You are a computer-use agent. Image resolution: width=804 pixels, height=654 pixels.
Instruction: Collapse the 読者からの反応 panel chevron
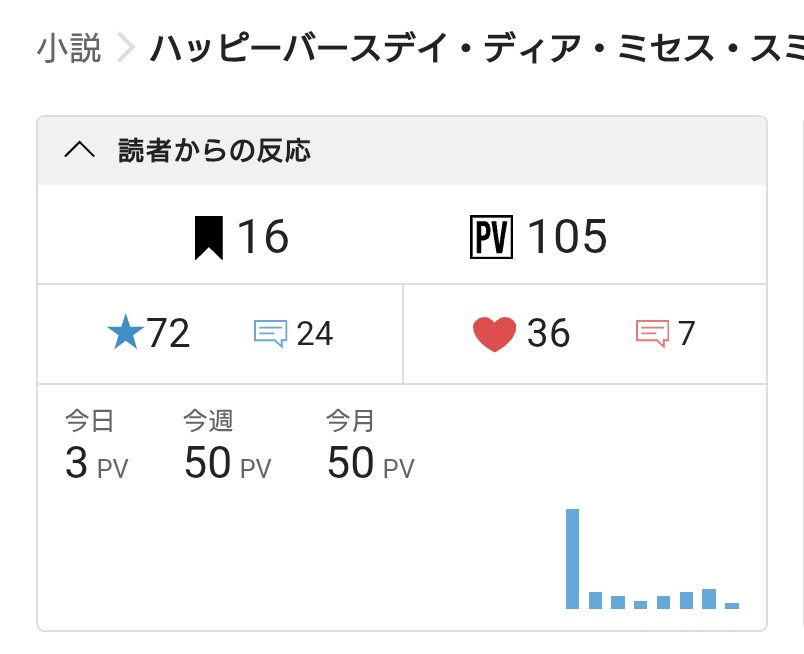pyautogui.click(x=80, y=151)
